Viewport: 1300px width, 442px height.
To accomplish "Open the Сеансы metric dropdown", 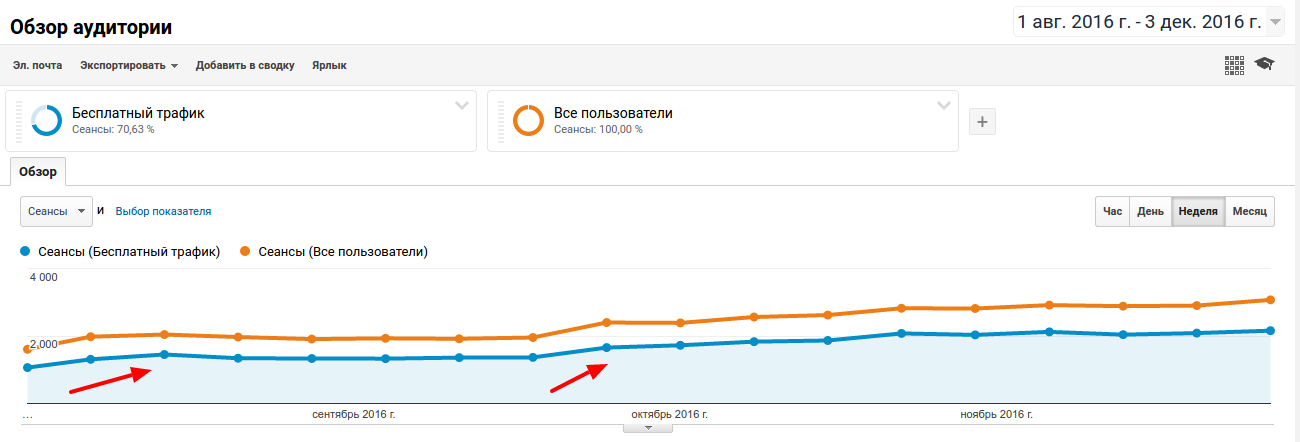I will [56, 212].
